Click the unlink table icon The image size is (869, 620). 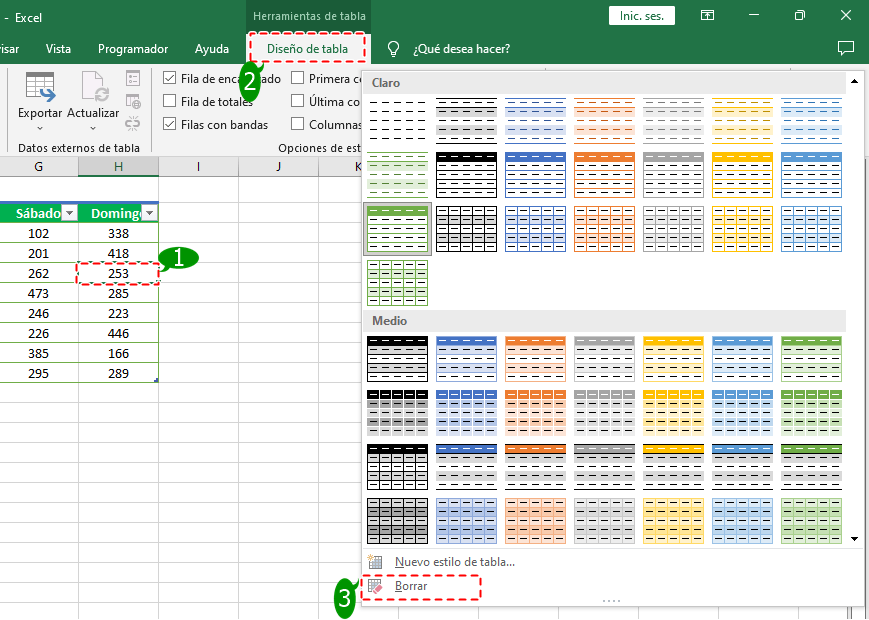(132, 123)
